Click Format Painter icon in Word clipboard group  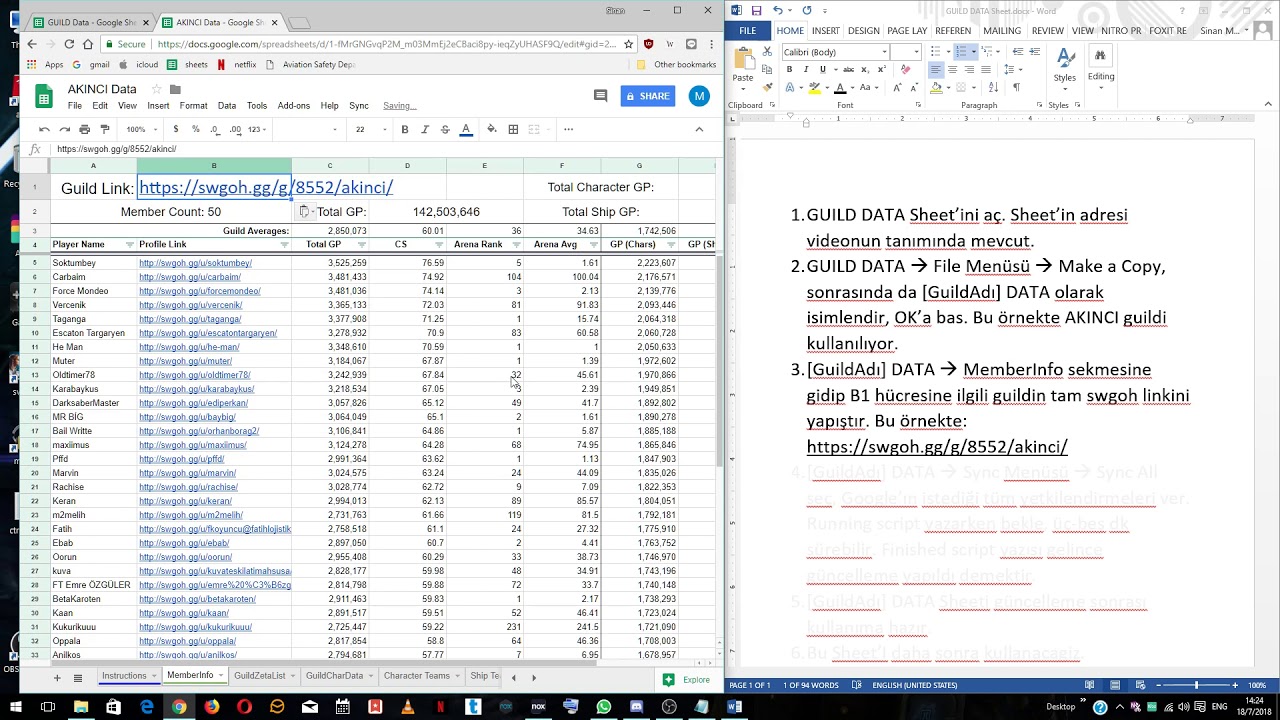point(770,88)
